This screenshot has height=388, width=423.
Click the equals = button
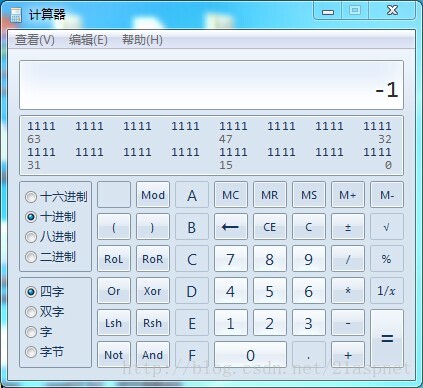[387, 339]
